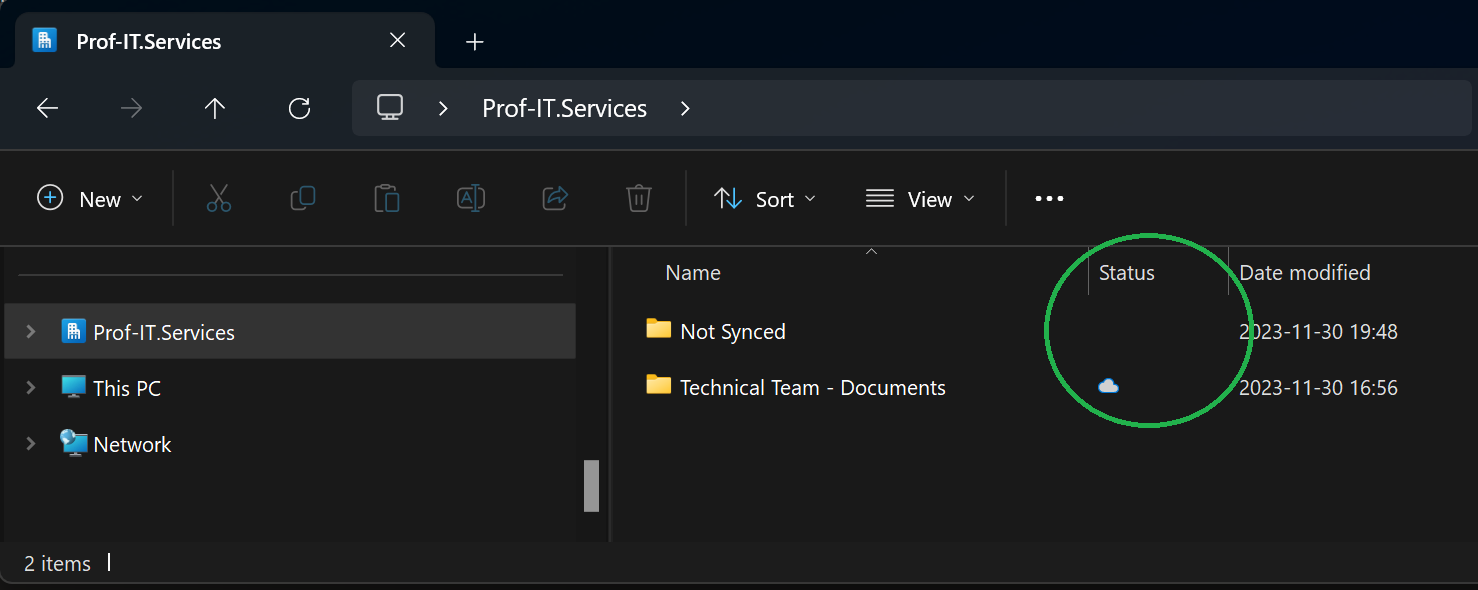Click the cloud status icon
Image resolution: width=1478 pixels, height=590 pixels.
(1108, 386)
